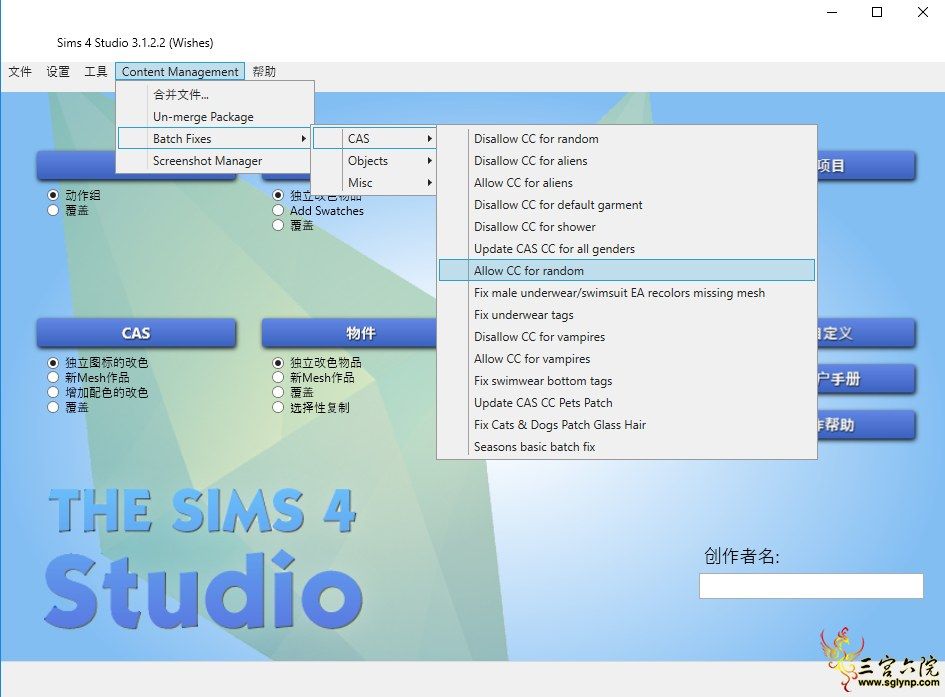Select Fix underwear tags
This screenshot has width=945, height=697.
point(627,314)
